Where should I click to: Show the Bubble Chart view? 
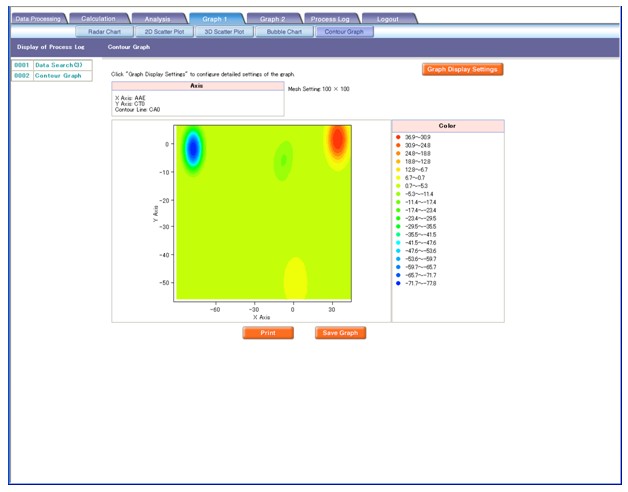click(x=283, y=32)
